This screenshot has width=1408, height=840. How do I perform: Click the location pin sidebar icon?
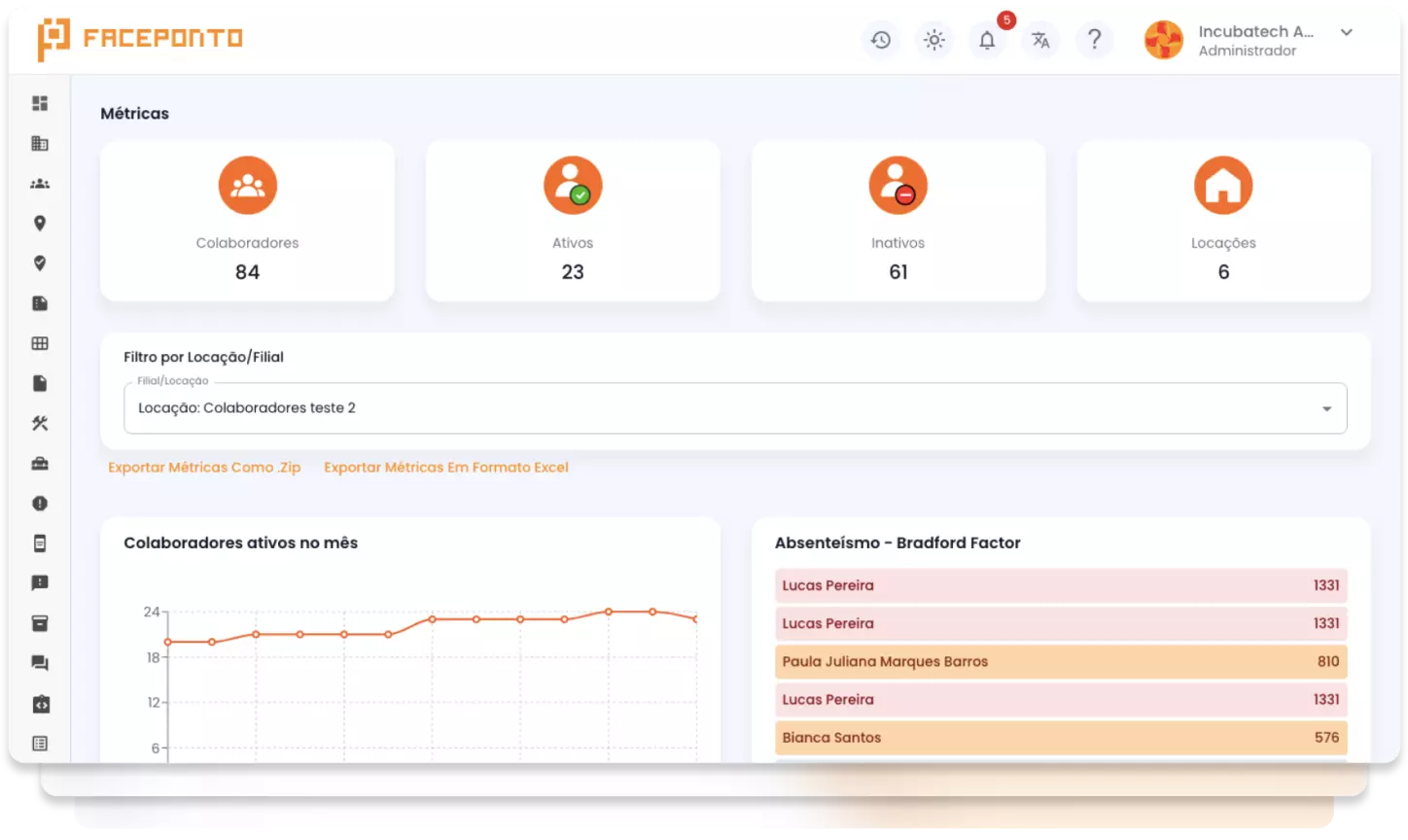40,224
